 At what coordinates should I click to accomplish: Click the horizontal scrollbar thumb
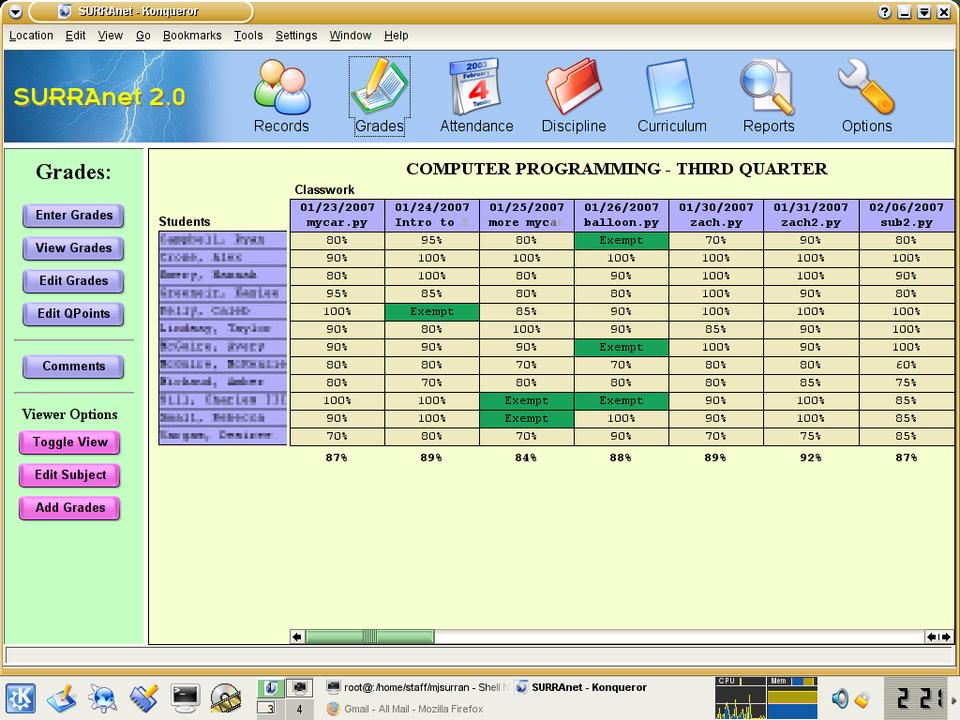[369, 636]
